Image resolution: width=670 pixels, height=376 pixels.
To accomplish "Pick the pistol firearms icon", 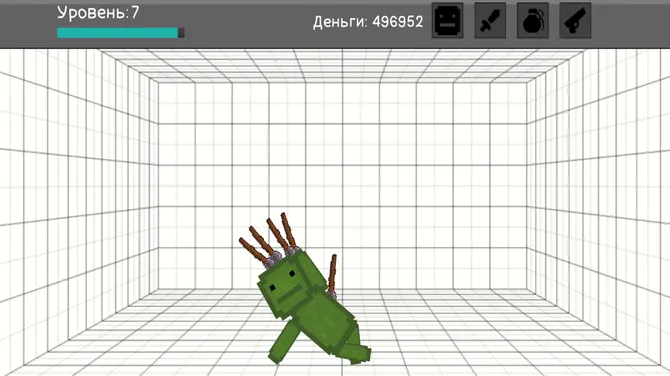I will click(x=576, y=21).
